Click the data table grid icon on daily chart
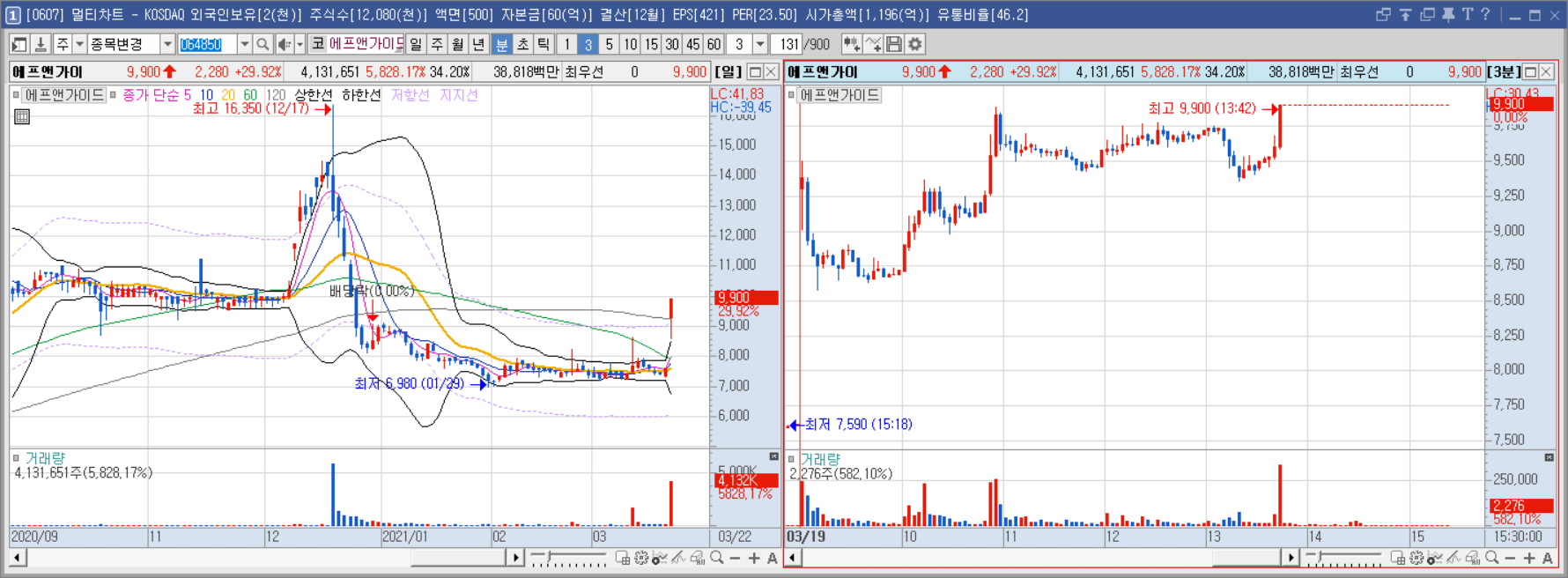The height and width of the screenshot is (578, 1568). pyautogui.click(x=22, y=115)
